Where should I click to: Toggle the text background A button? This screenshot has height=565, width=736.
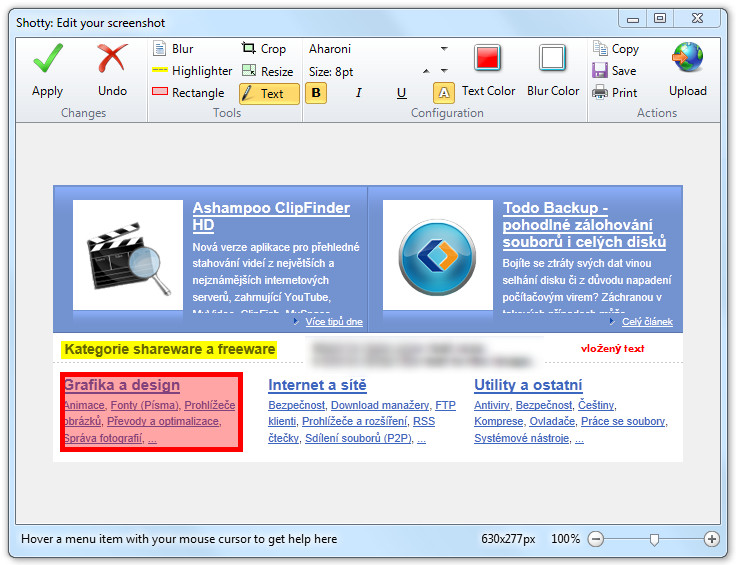click(x=444, y=93)
